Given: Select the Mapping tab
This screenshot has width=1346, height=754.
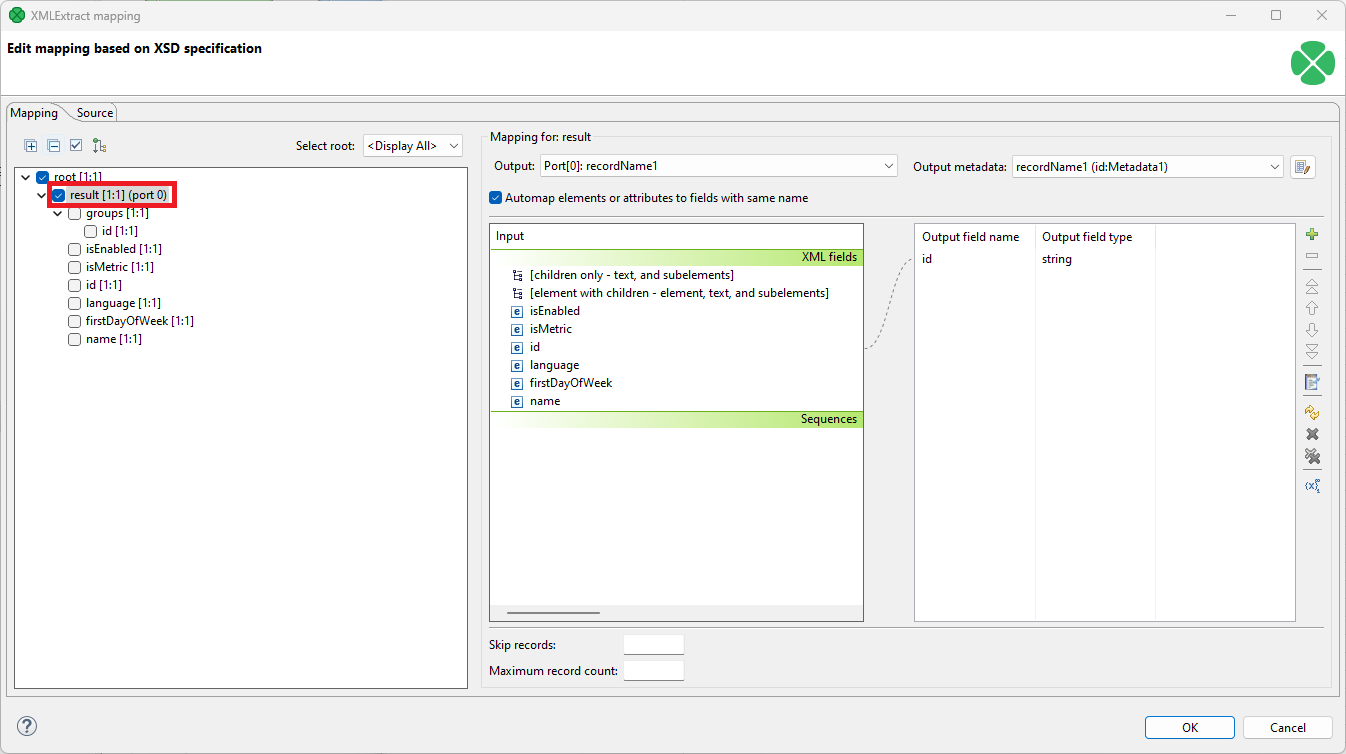Looking at the screenshot, I should 34,112.
